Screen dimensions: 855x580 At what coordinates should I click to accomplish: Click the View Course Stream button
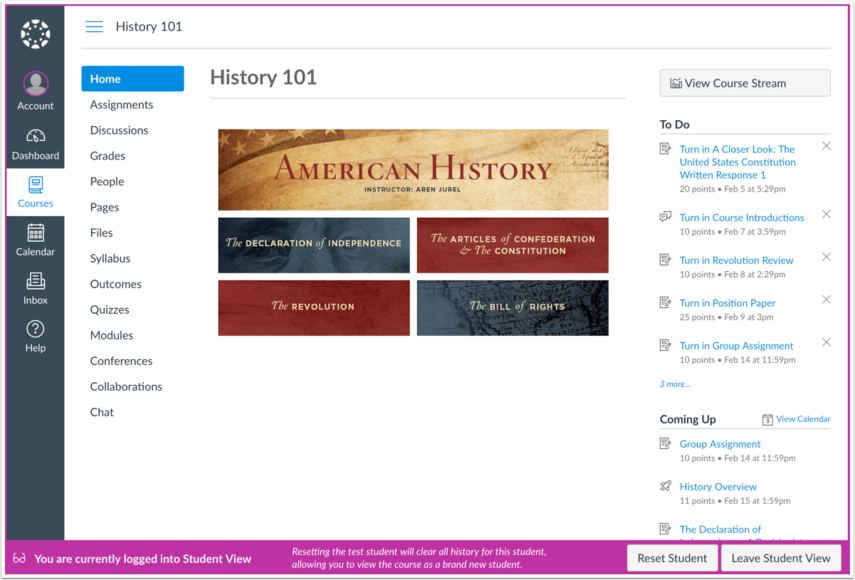click(745, 83)
